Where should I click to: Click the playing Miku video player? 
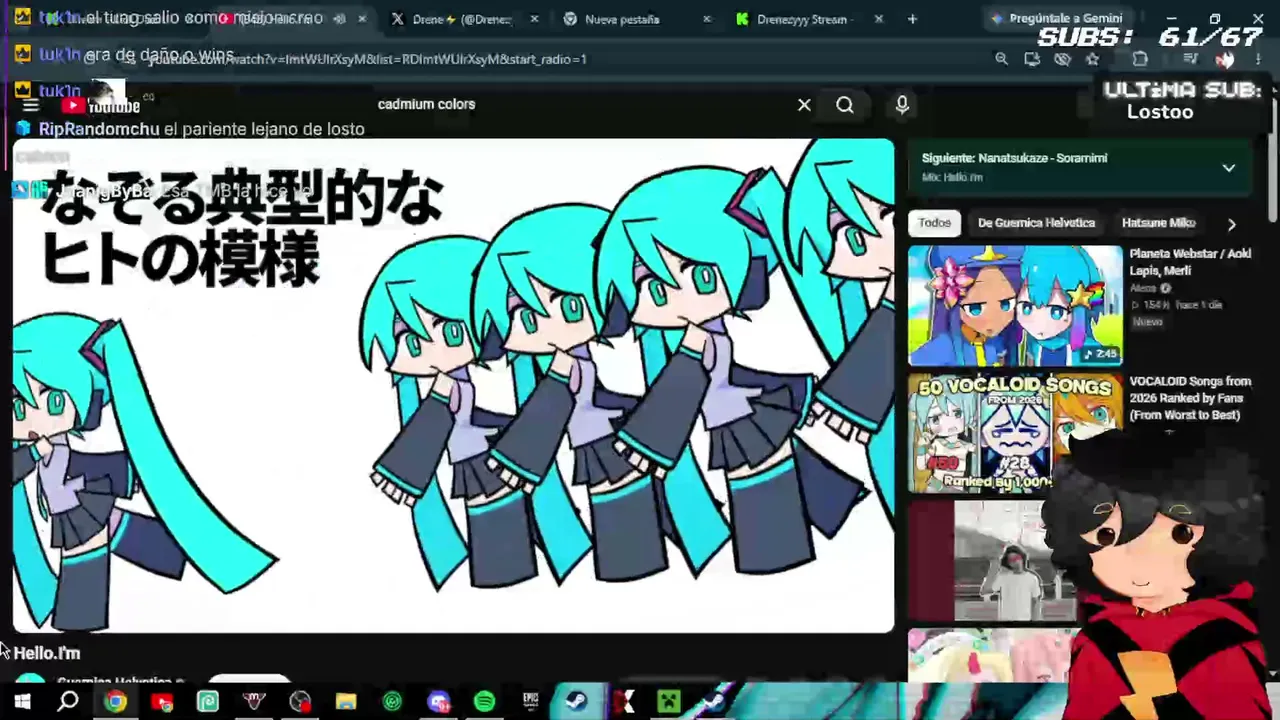point(453,385)
